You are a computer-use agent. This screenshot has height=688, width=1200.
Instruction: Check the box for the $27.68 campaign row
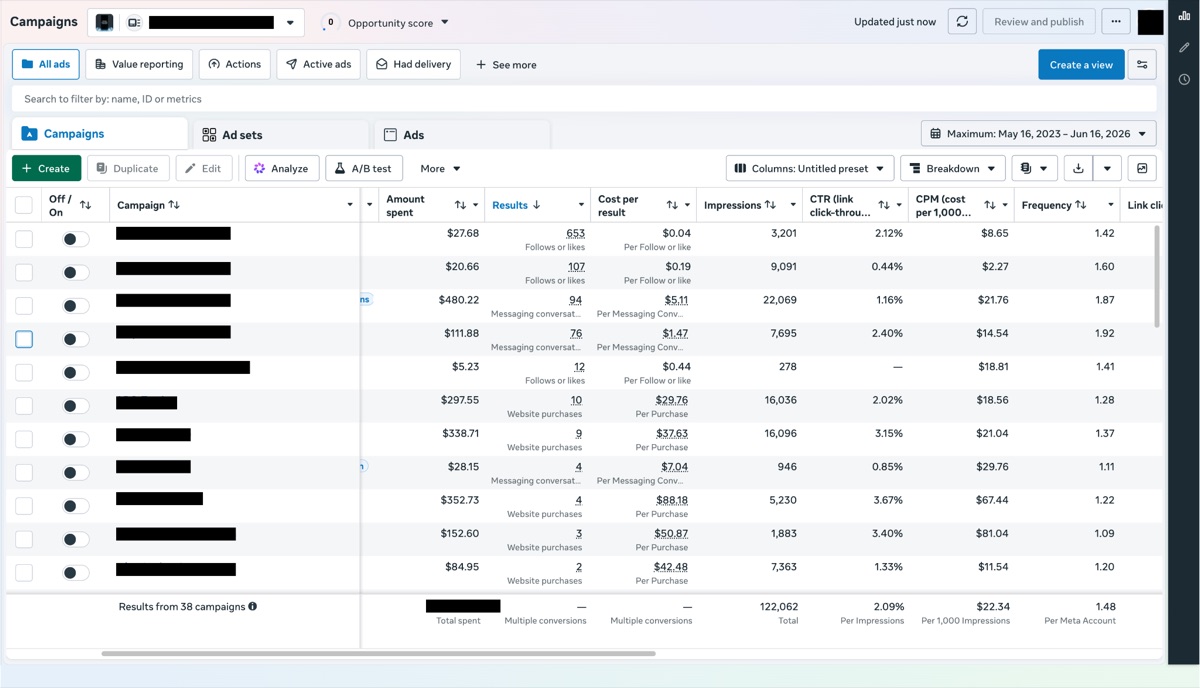24,239
